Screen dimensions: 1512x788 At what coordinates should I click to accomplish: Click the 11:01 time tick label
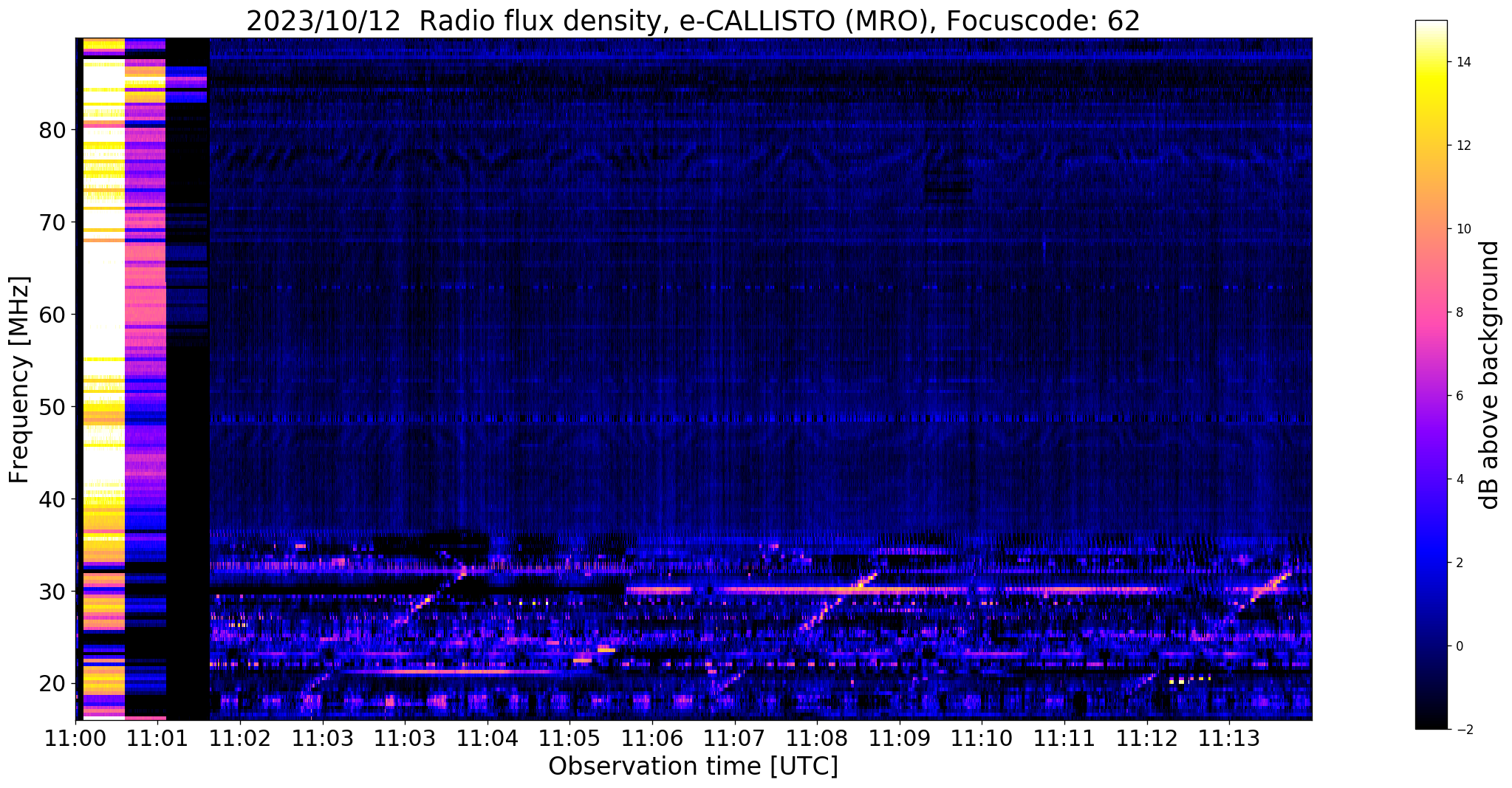pos(157,738)
